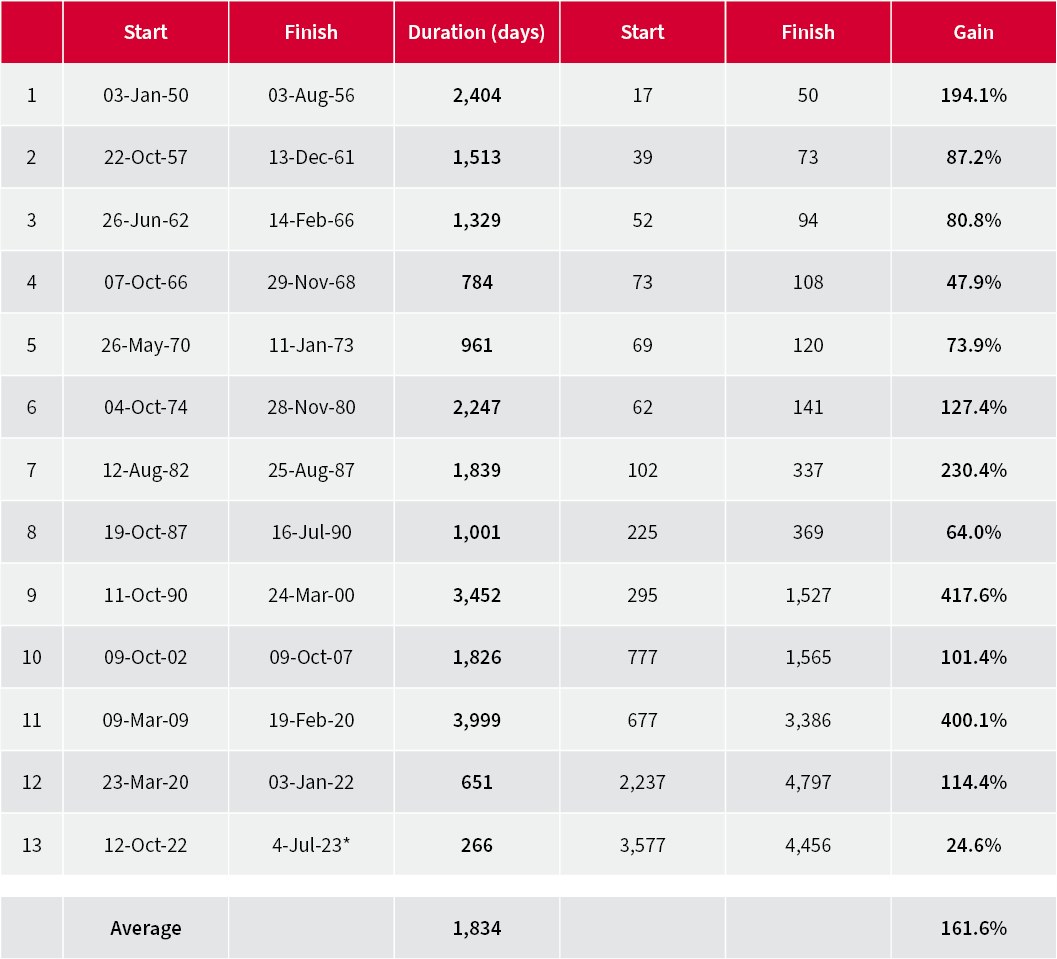Select the 47.9% gain cell
The width and height of the screenshot is (1057, 959).
pos(973,282)
